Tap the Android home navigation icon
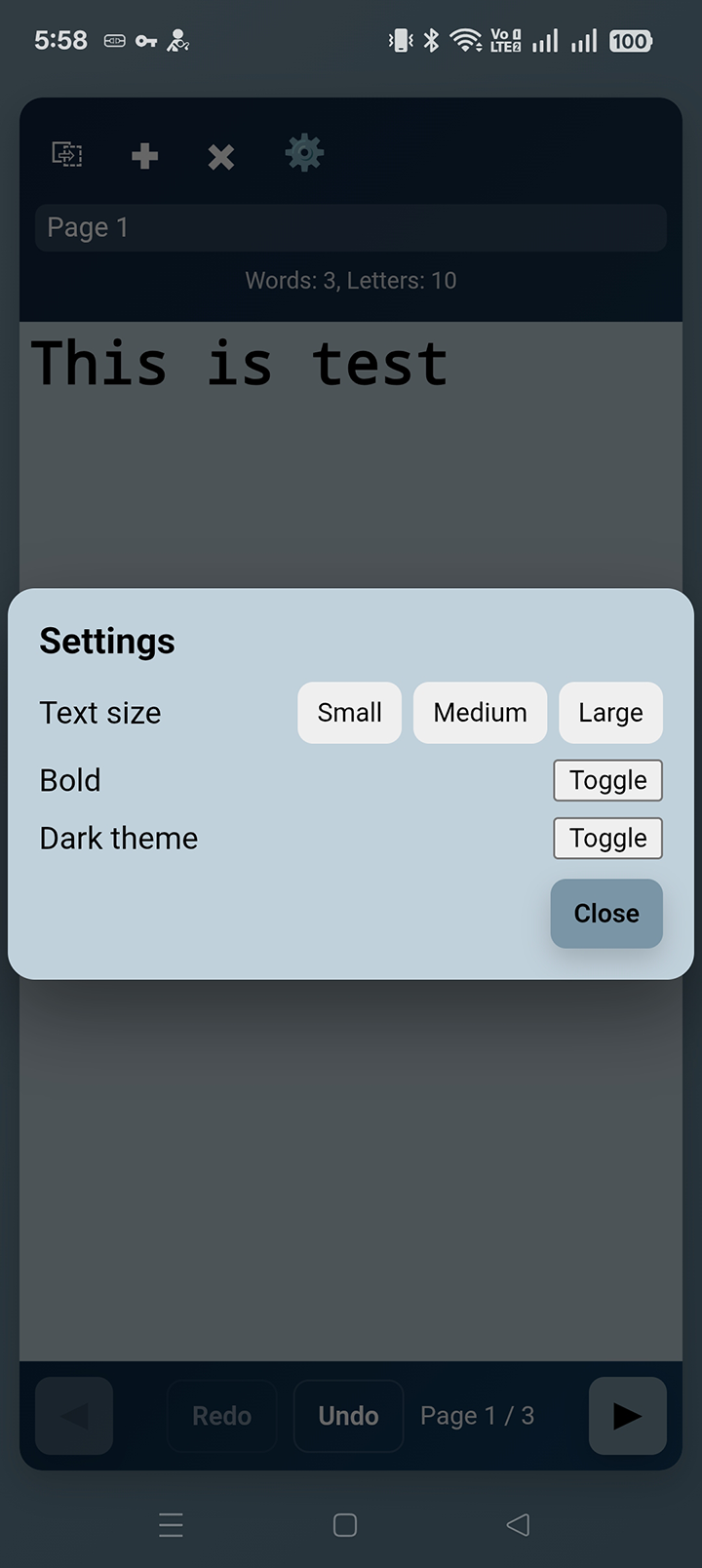The image size is (702, 1568). coord(345,1524)
